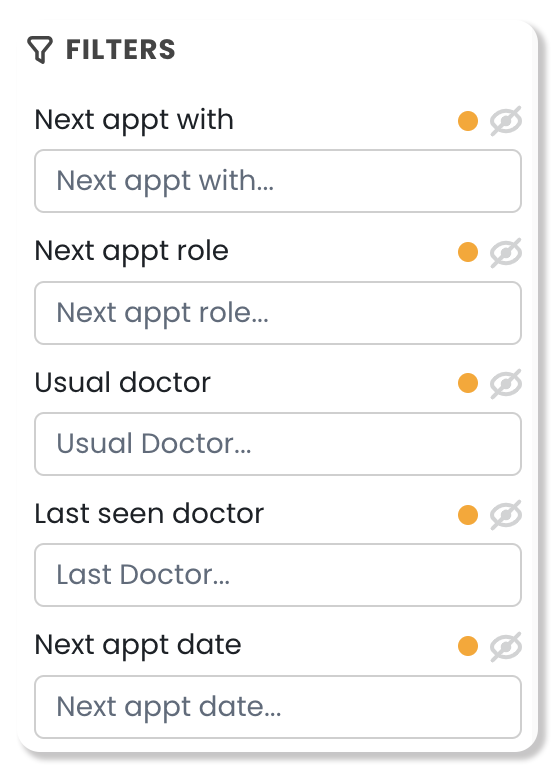
Task: Click the Last seen doctor label
Action: tap(149, 514)
